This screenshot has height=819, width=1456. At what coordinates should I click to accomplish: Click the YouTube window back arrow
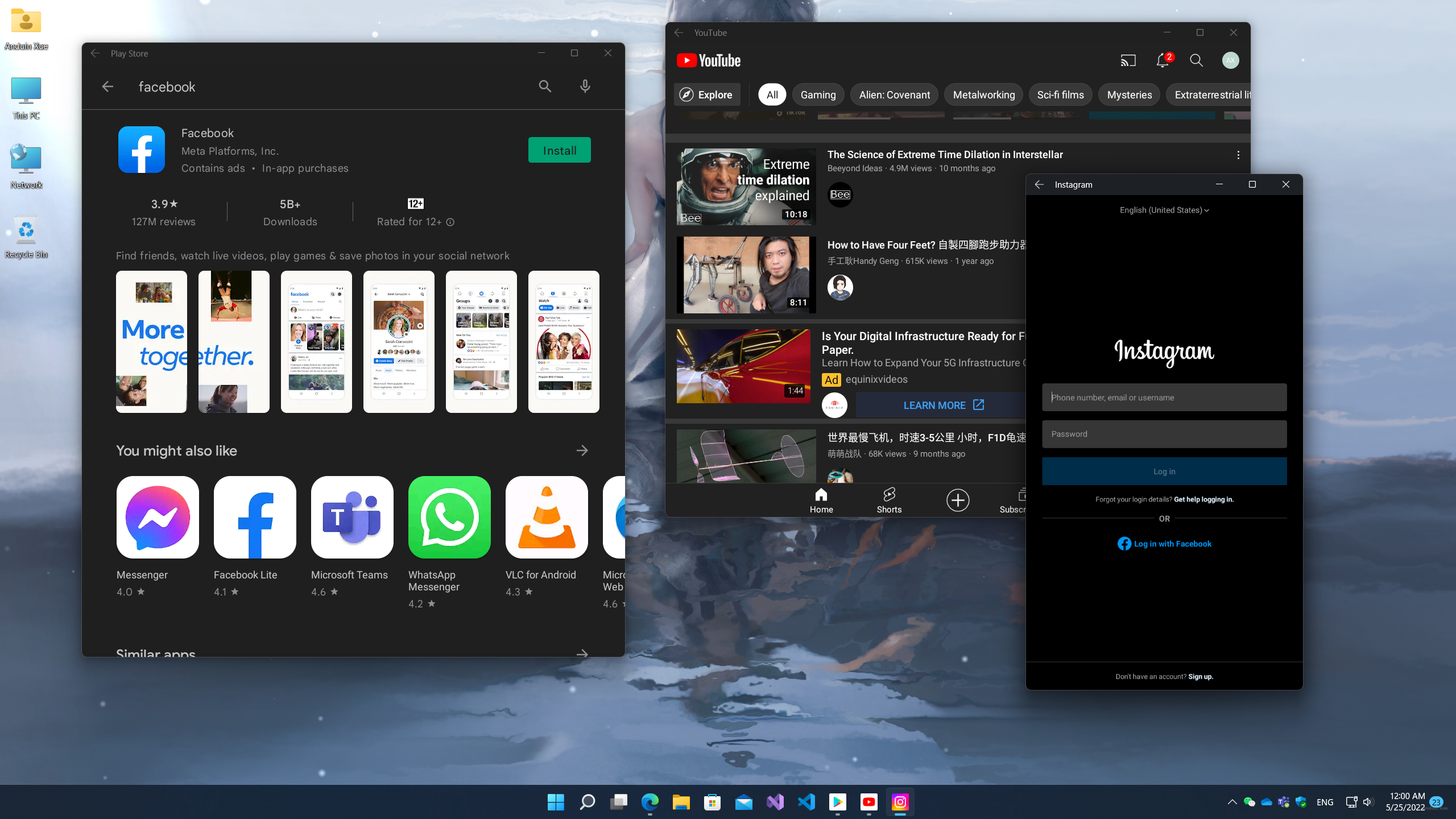point(679,32)
